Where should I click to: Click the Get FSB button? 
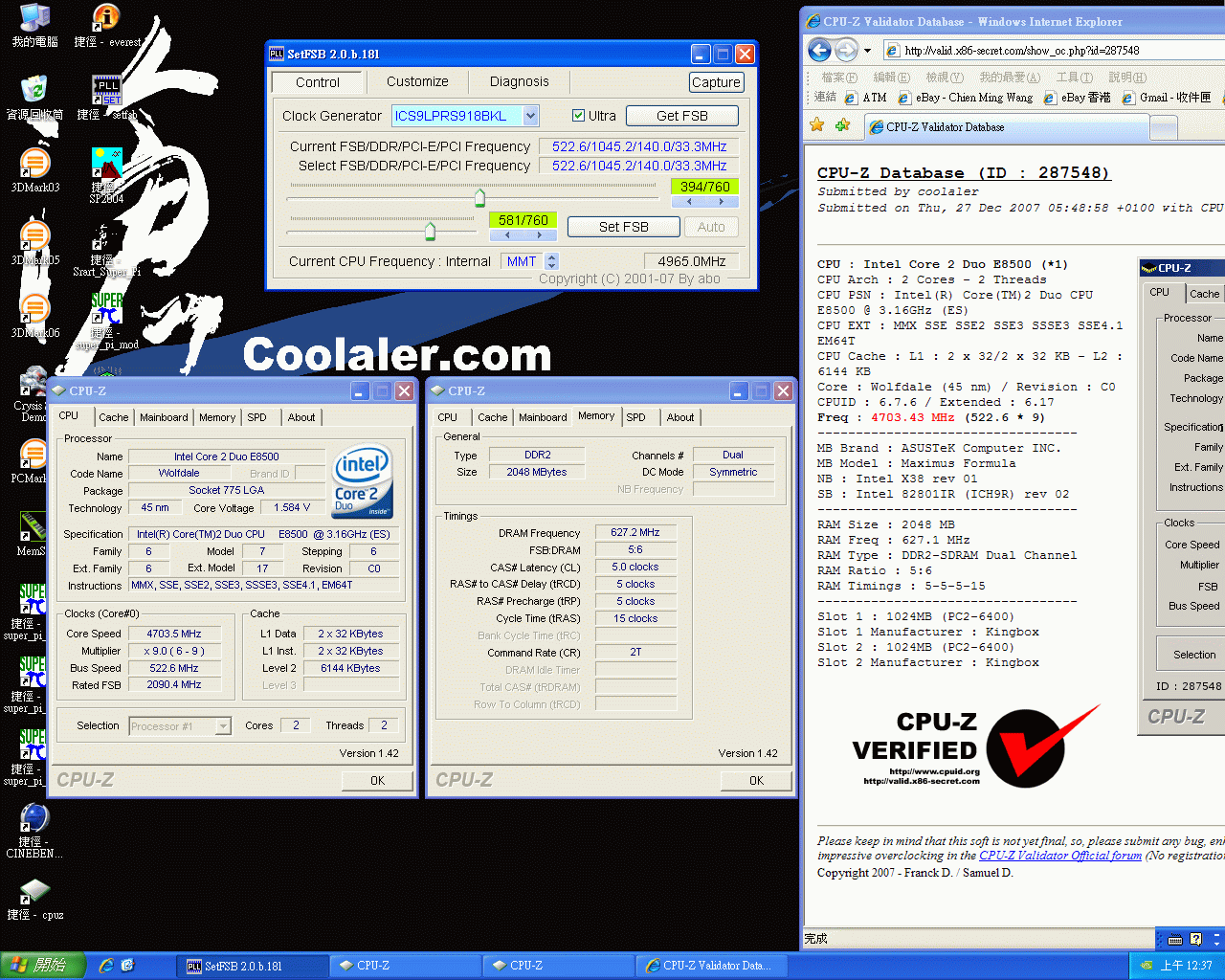pyautogui.click(x=682, y=116)
